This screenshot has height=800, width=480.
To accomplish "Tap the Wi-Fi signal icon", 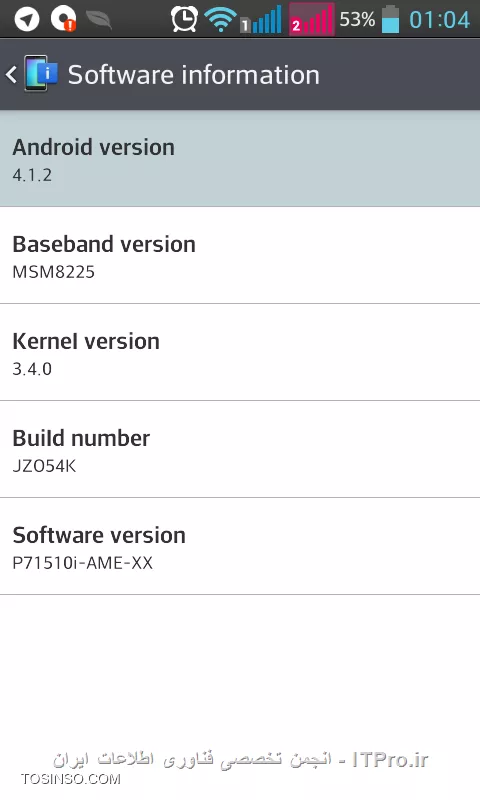I will (220, 20).
